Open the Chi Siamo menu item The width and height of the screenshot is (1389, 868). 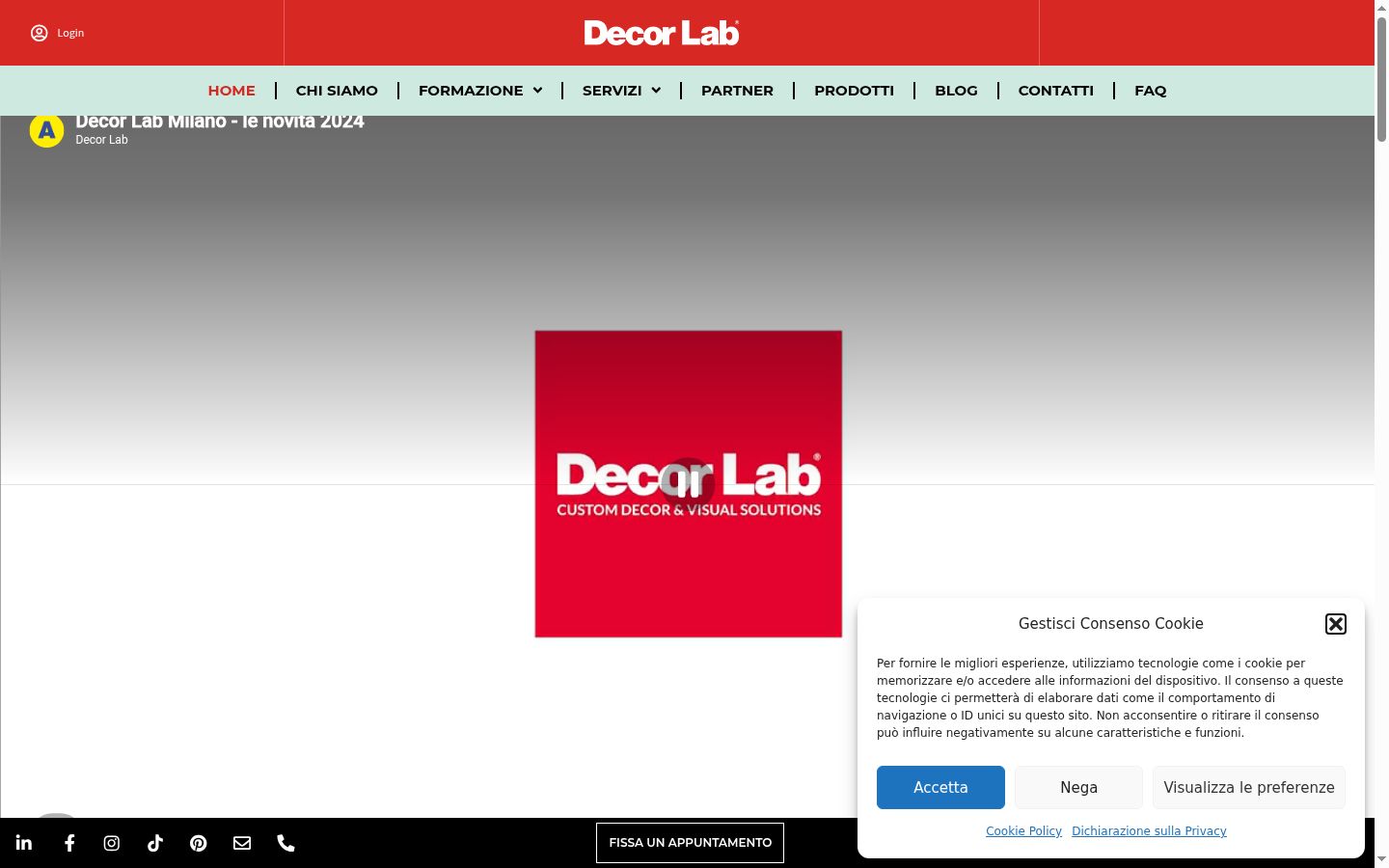(337, 91)
